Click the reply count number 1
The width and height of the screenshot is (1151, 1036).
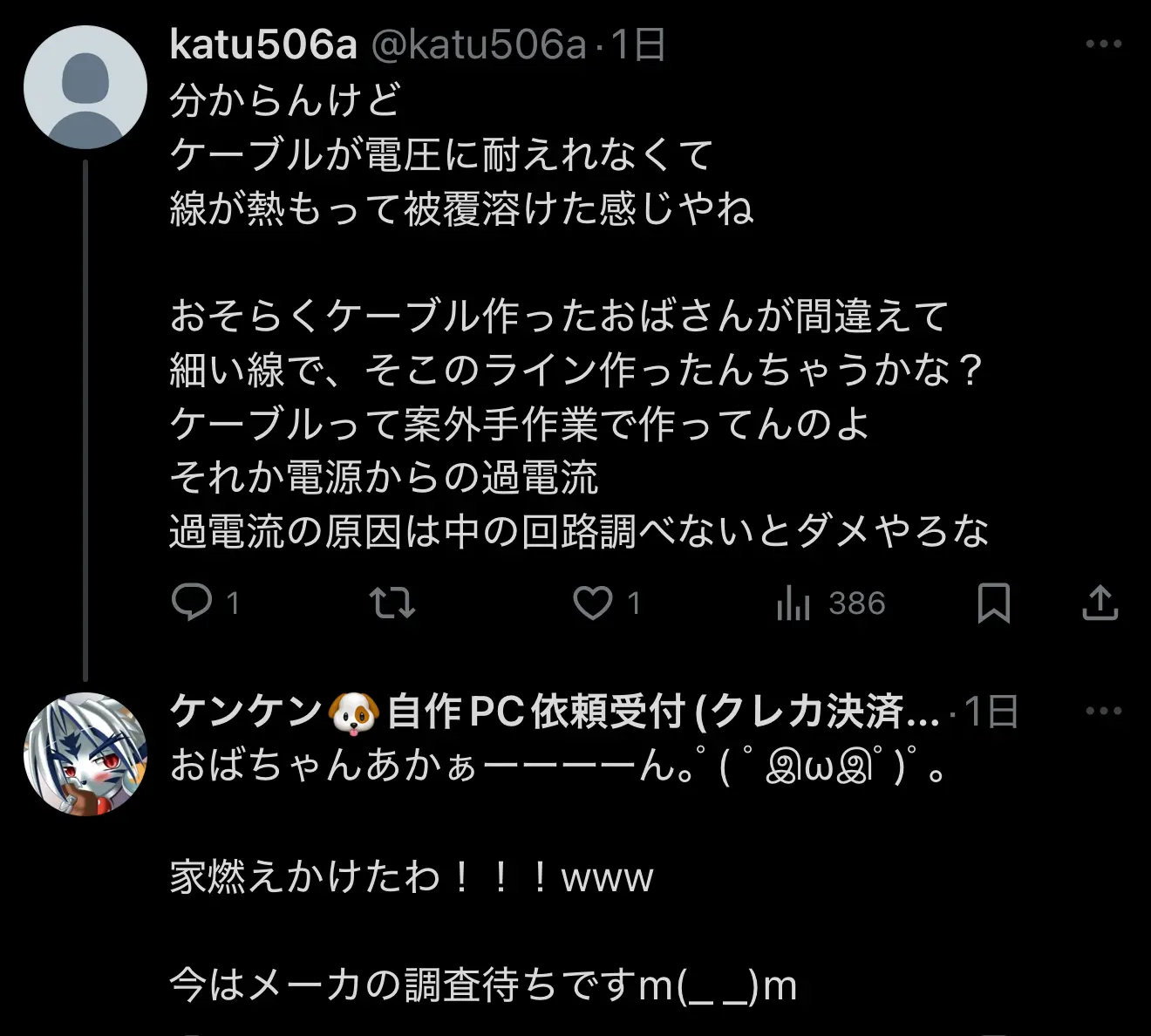[x=233, y=603]
